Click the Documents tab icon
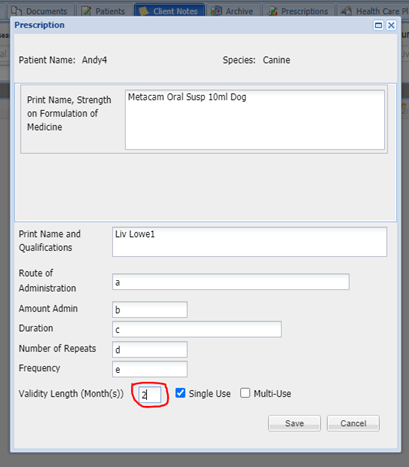The image size is (409, 467). pyautogui.click(x=16, y=11)
